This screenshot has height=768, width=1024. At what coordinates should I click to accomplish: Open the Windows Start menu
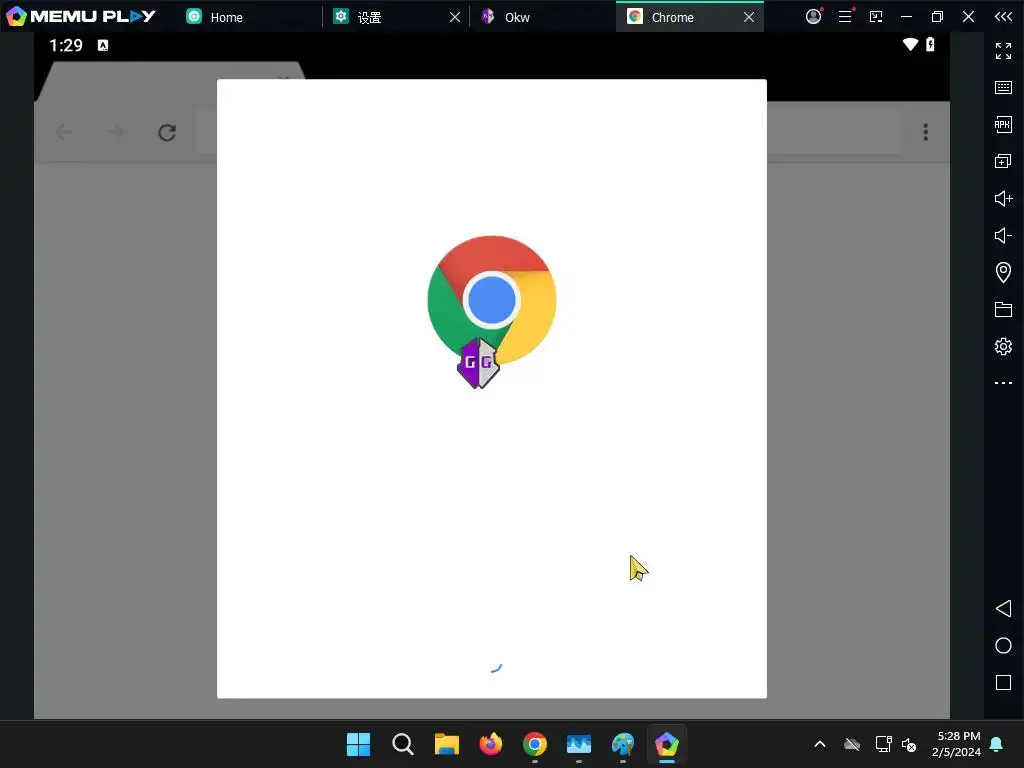[x=359, y=744]
